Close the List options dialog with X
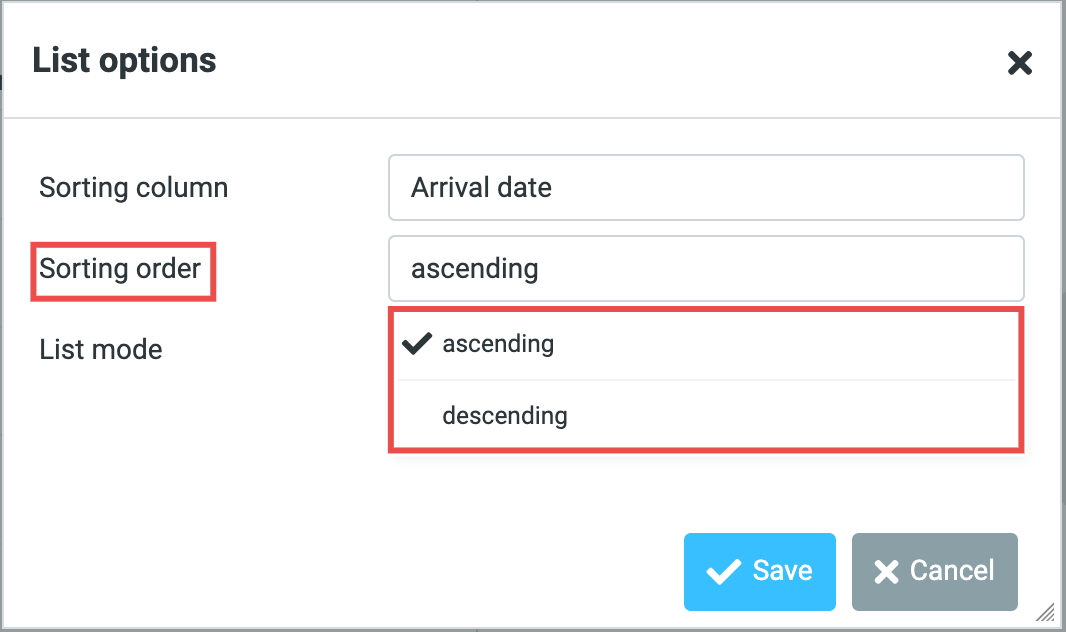This screenshot has height=632, width=1066. click(1019, 64)
